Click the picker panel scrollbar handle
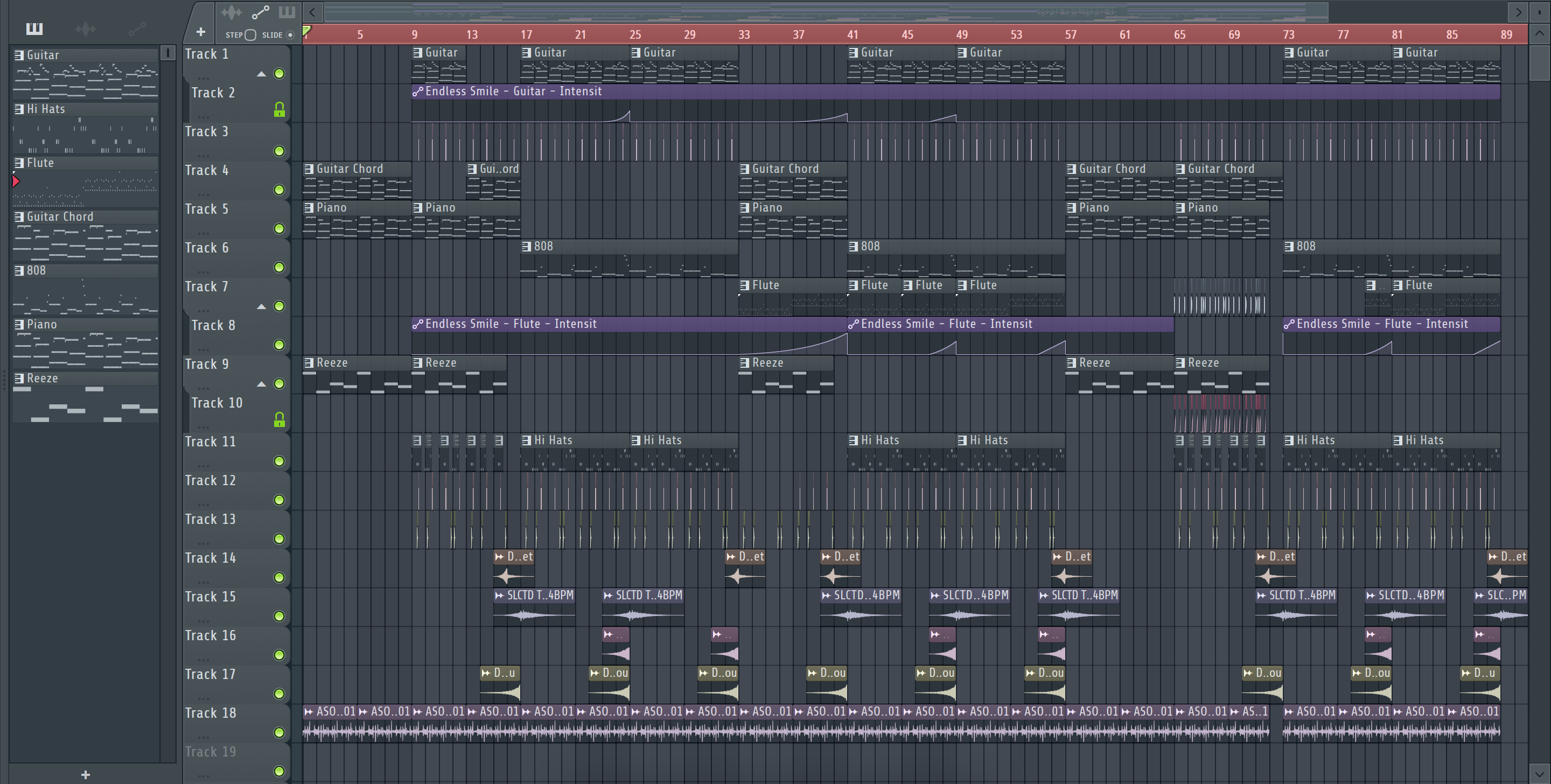1551x784 pixels. pyautogui.click(x=168, y=53)
